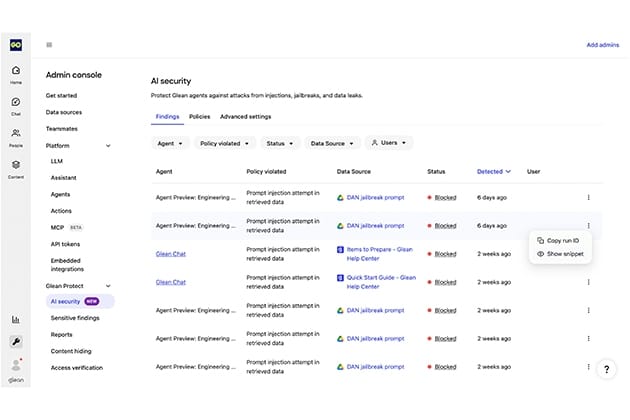Click the Add admins link
This screenshot has width=630, height=420.
point(602,45)
